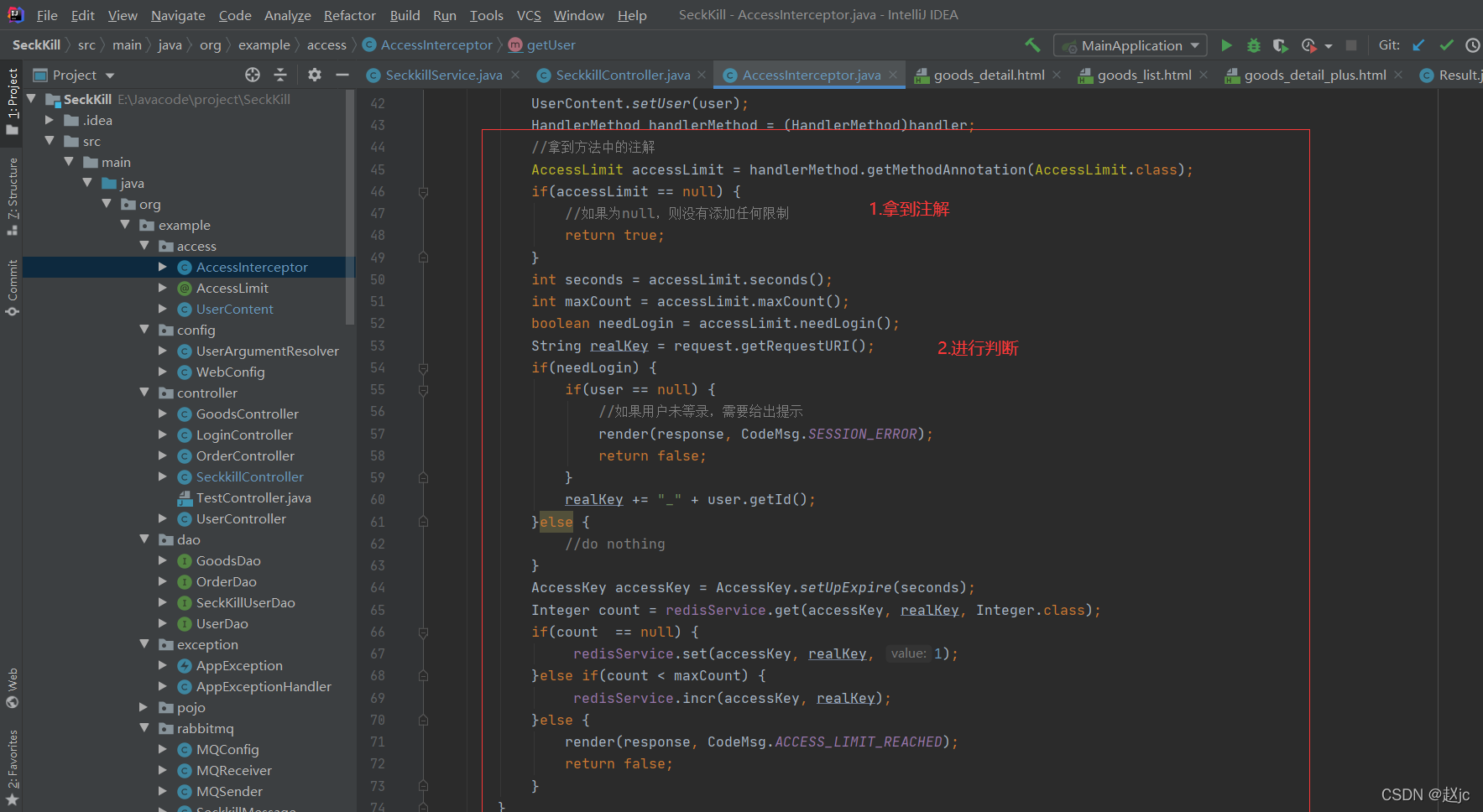
Task: Fold the else block at line 70
Action: [423, 720]
